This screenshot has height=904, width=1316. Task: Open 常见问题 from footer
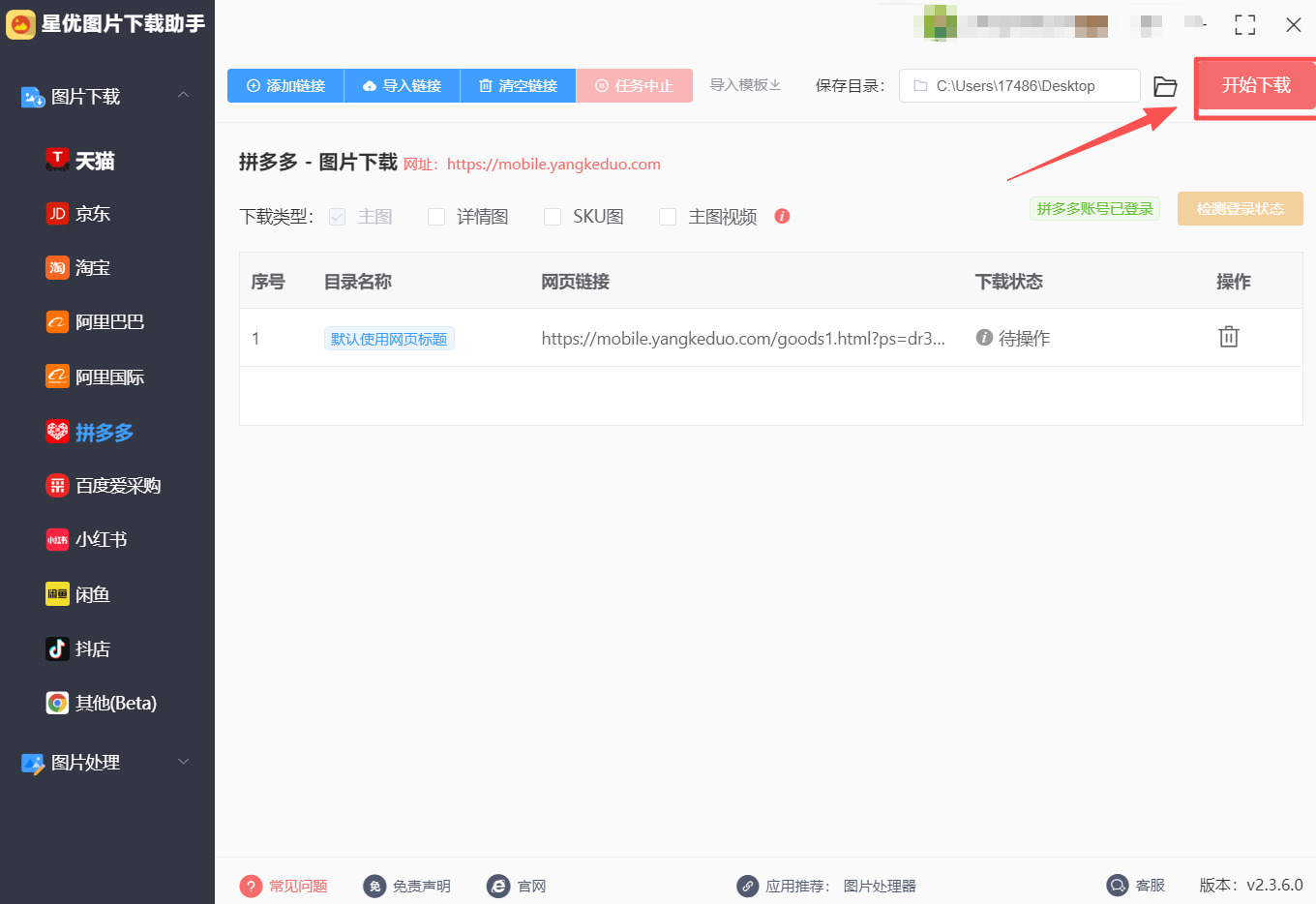(x=285, y=885)
